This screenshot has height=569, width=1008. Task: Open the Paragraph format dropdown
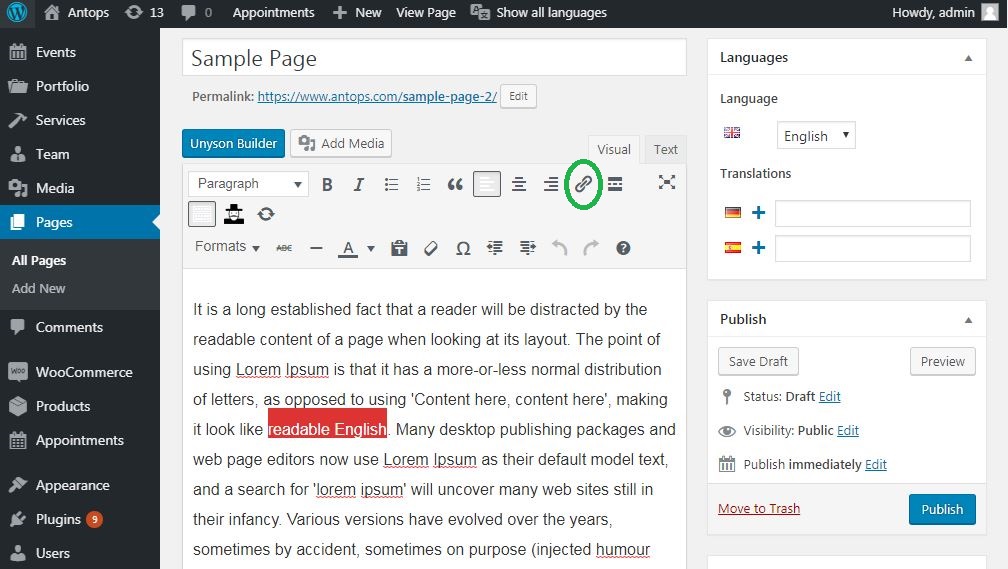(x=249, y=184)
